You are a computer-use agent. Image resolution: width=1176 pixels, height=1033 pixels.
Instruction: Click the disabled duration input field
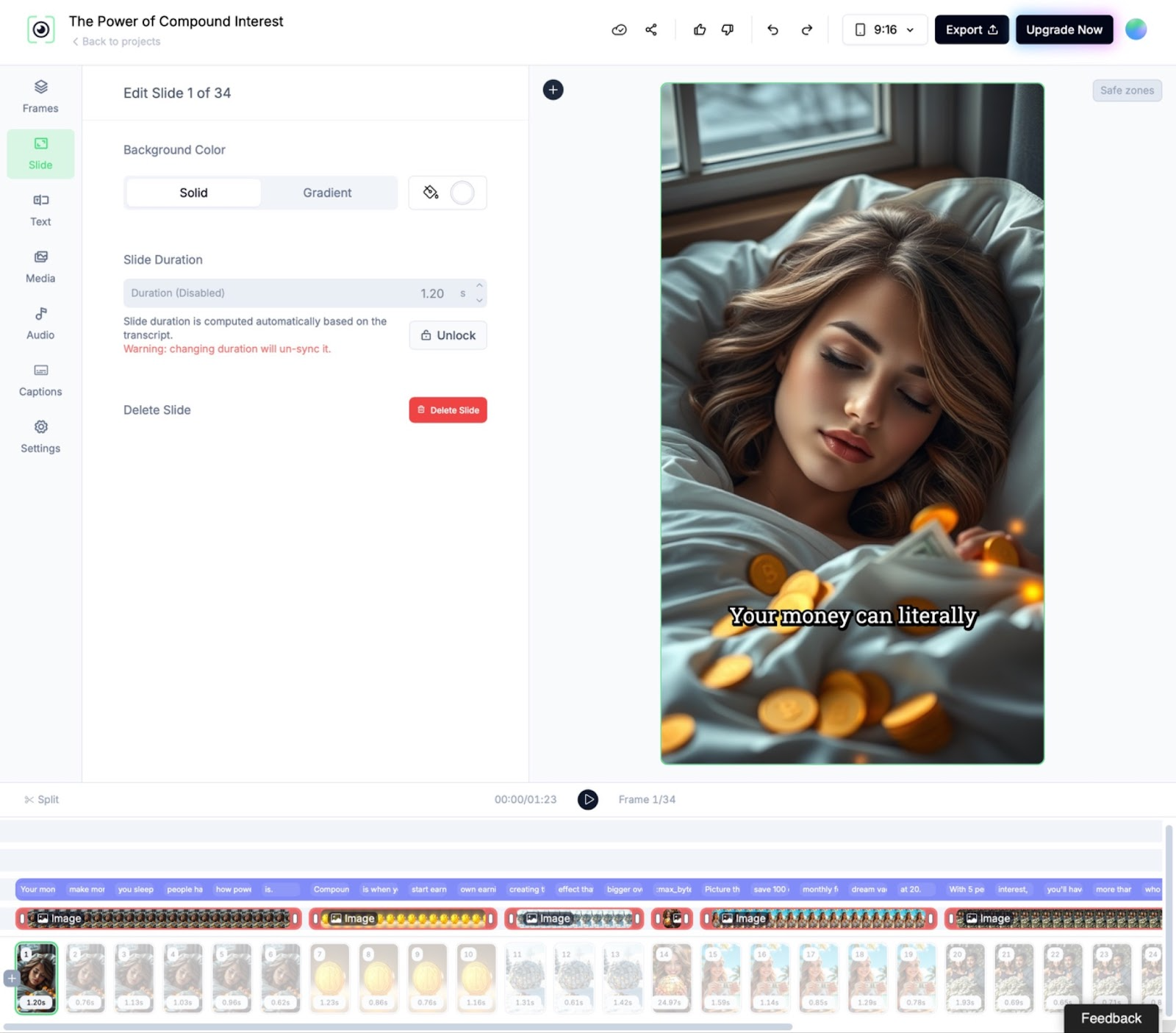click(x=305, y=293)
